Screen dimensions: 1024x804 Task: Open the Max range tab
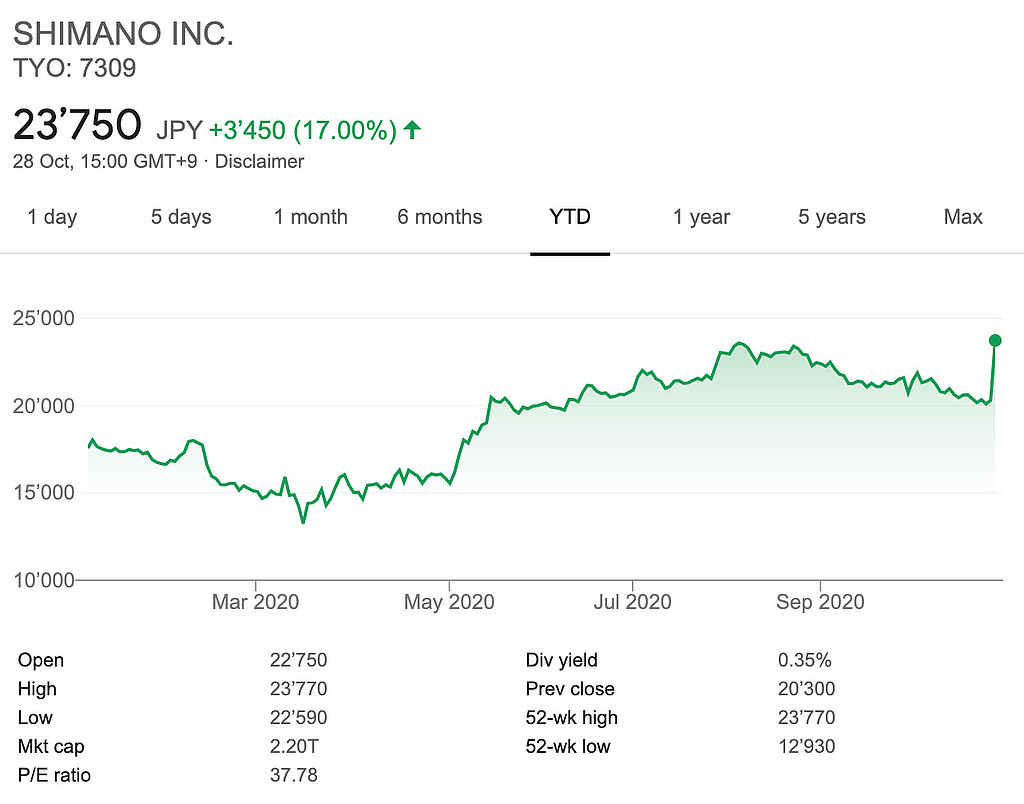point(963,217)
